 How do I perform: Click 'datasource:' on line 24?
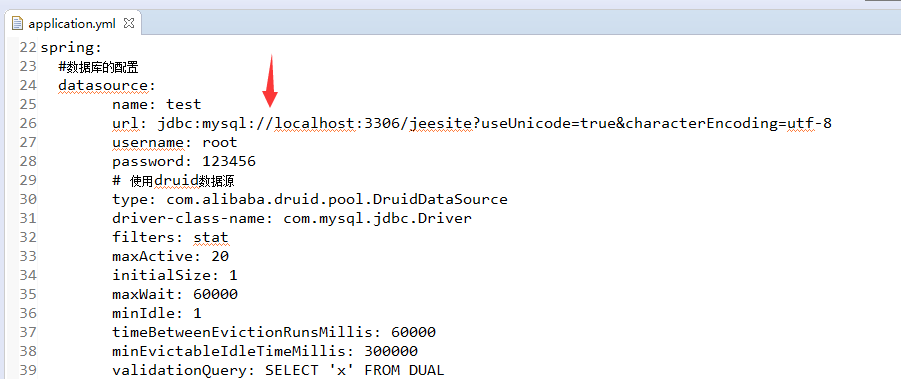[107, 86]
